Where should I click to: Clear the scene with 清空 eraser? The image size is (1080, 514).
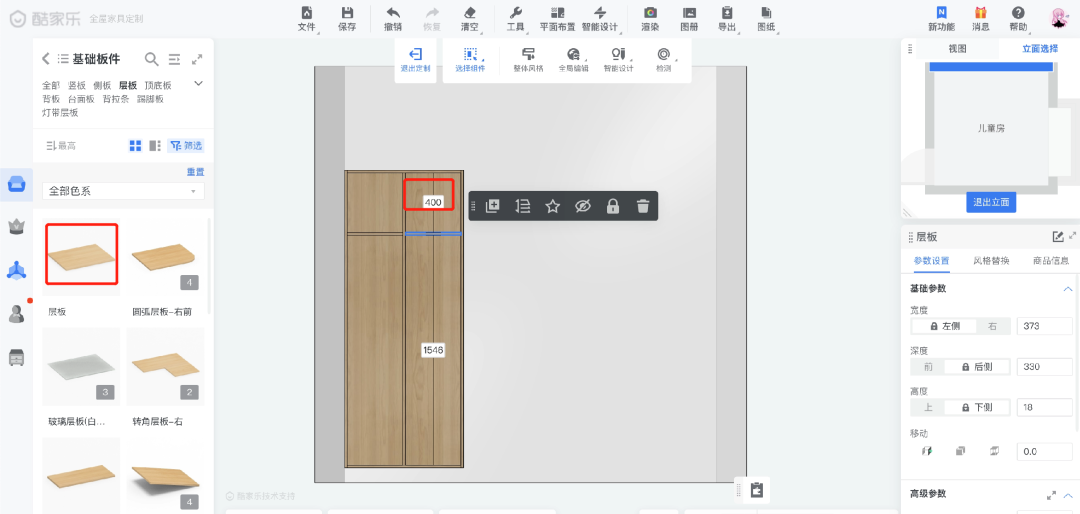(470, 19)
